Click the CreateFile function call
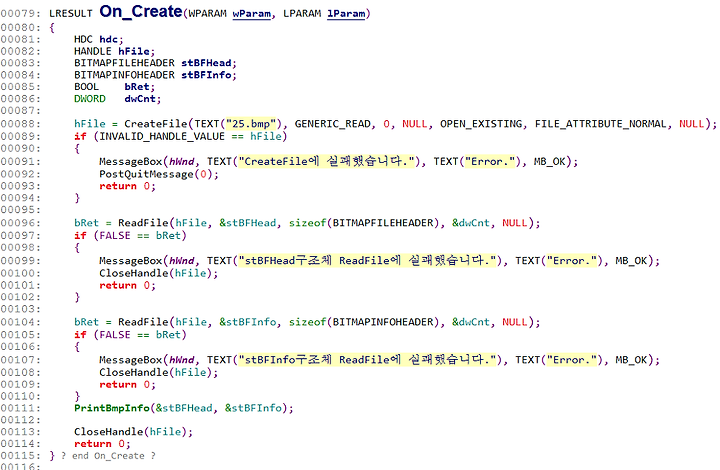The image size is (720, 470). 156,124
